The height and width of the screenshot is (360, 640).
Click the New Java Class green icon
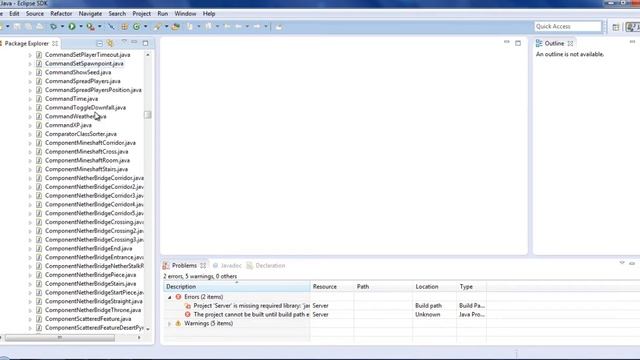pyautogui.click(x=136, y=27)
